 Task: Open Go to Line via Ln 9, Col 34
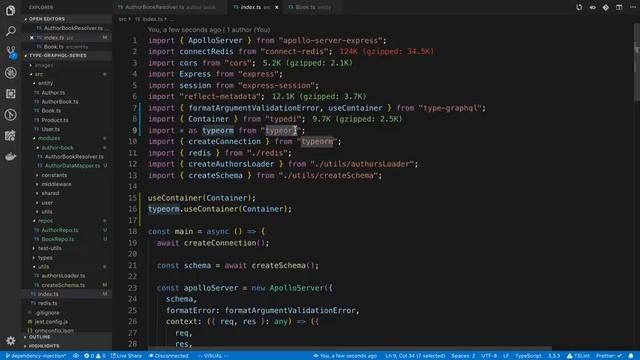click(415, 356)
